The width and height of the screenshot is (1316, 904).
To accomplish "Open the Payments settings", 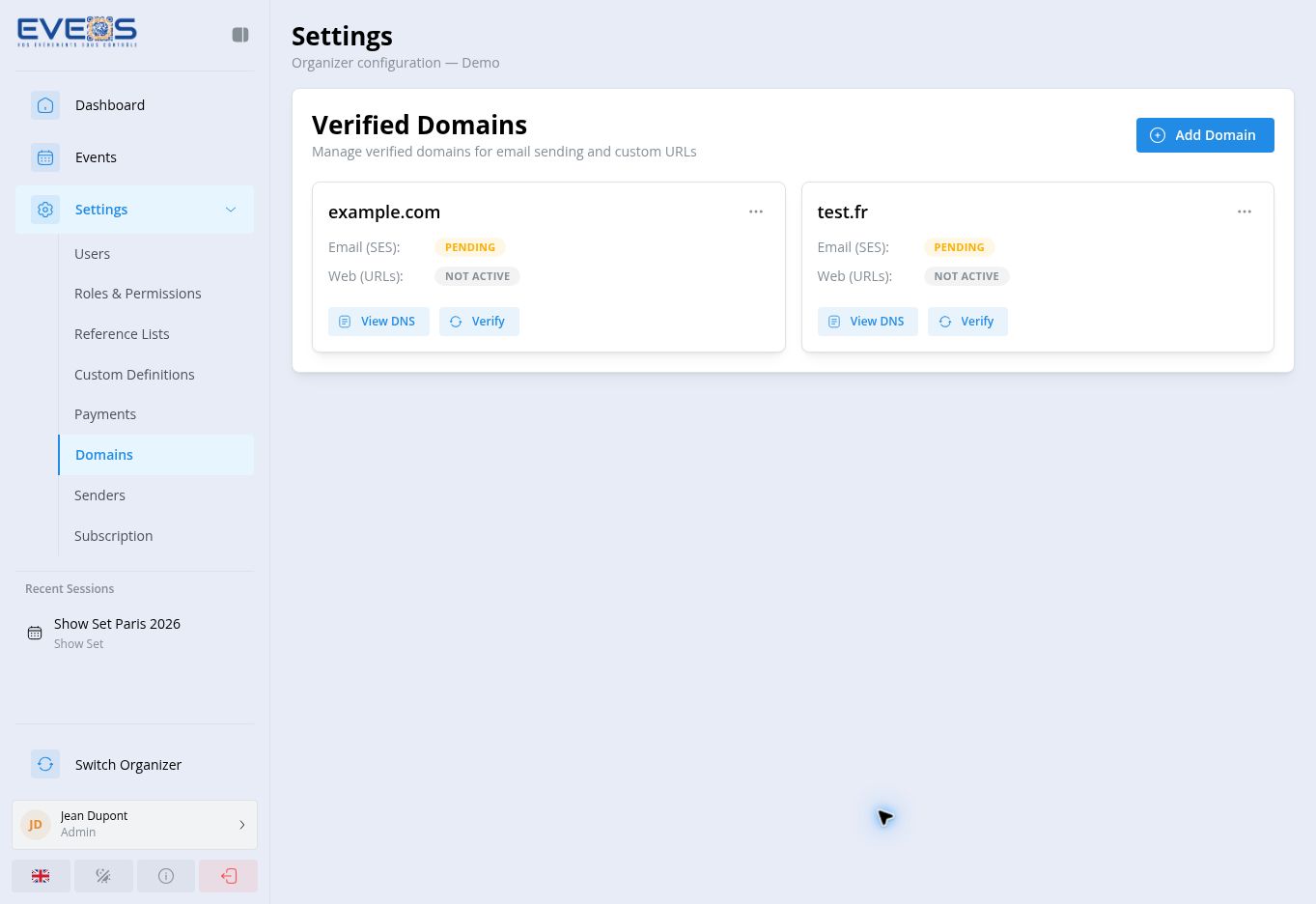I will point(156,414).
